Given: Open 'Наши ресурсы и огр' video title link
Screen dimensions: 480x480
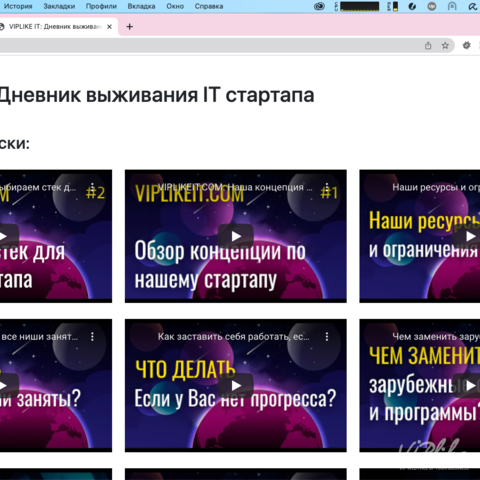Looking at the screenshot, I should click(436, 187).
